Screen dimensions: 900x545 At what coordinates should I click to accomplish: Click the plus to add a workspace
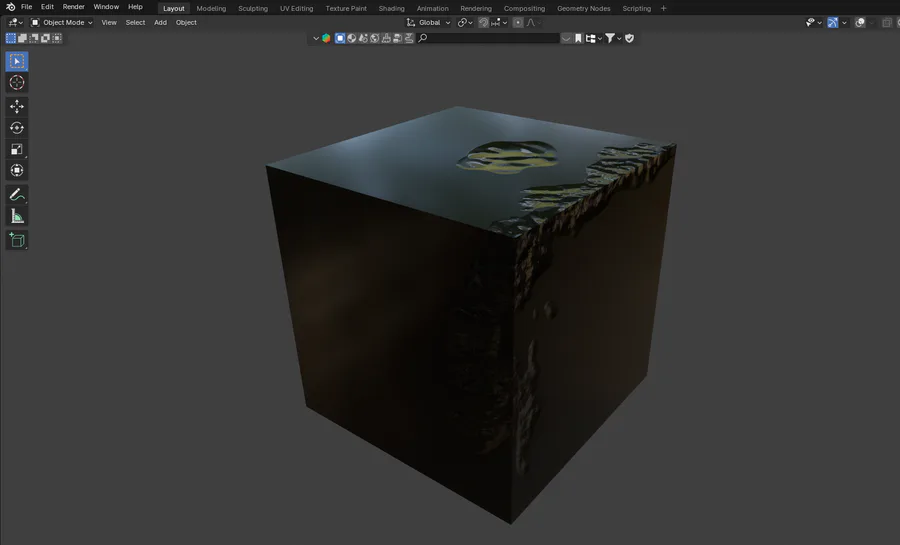tap(664, 8)
